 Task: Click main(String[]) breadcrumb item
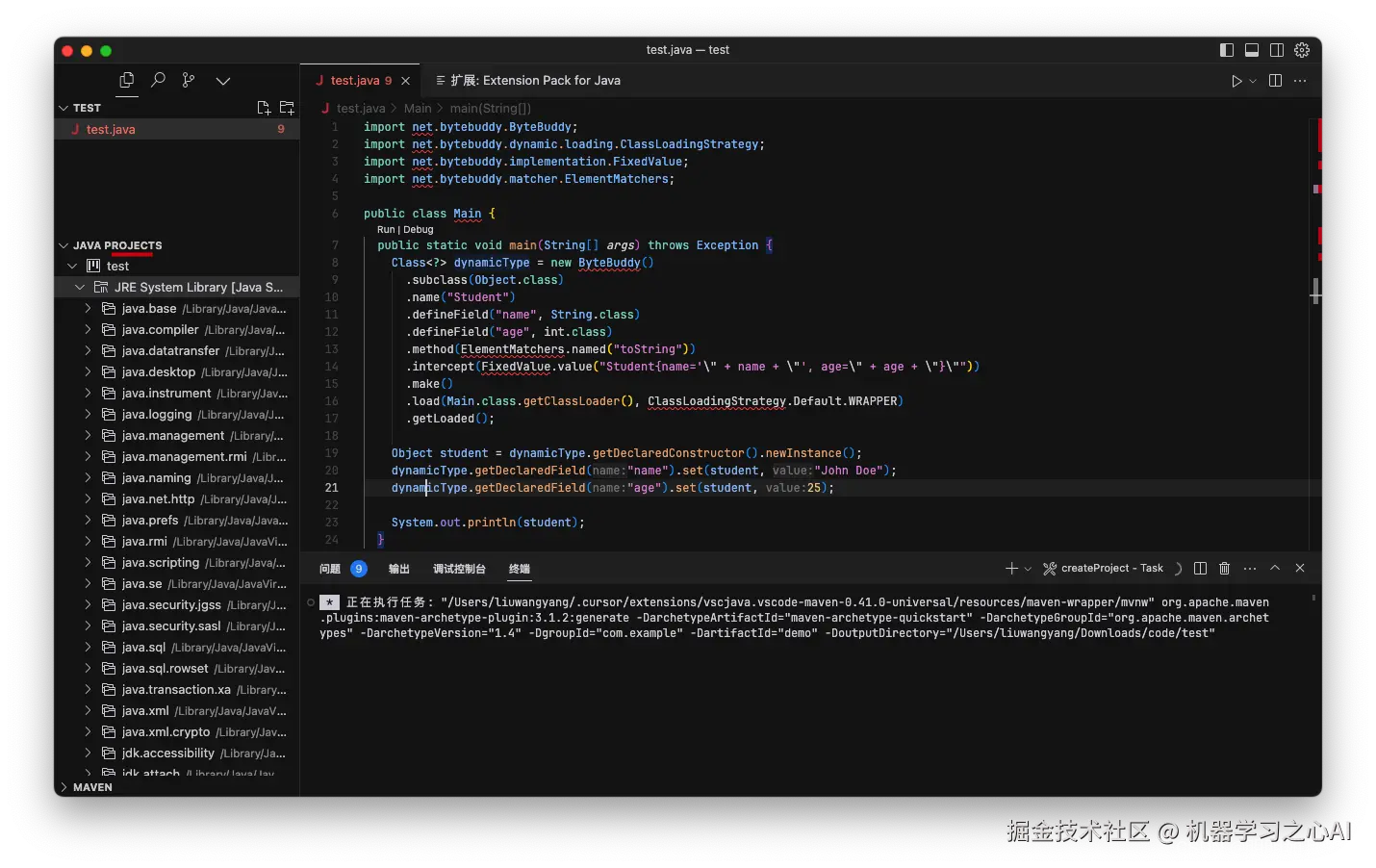(x=490, y=109)
